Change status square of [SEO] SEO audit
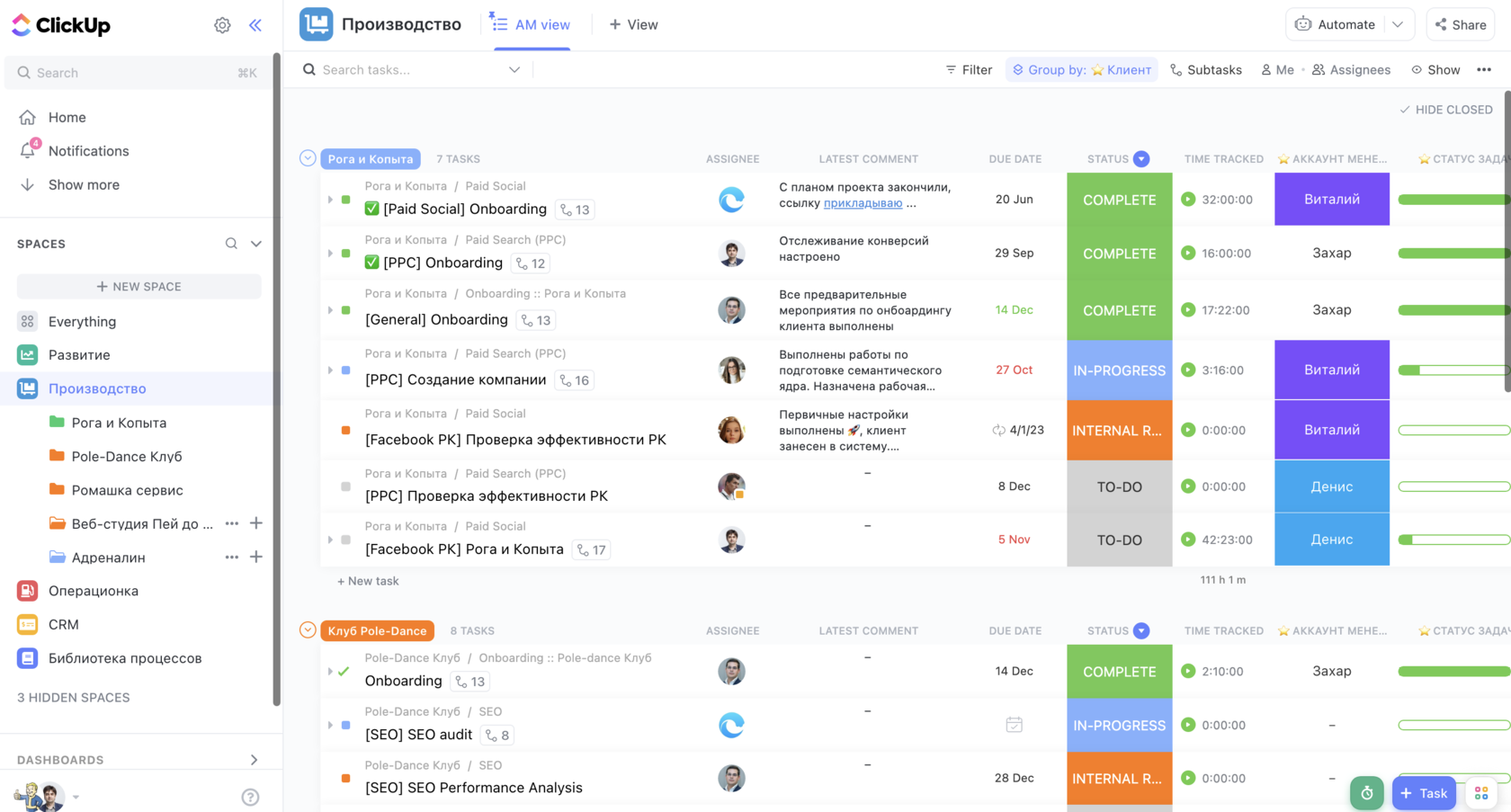 tap(345, 725)
